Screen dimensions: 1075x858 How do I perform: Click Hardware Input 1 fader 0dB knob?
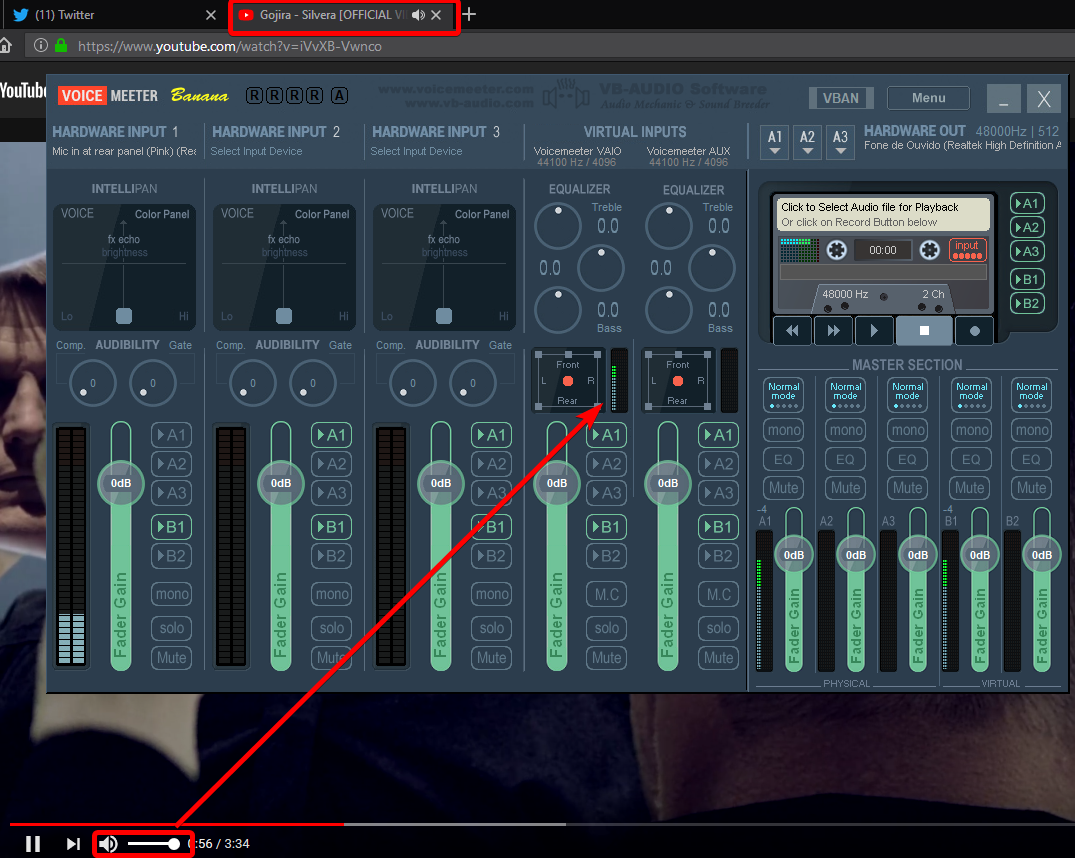pos(121,483)
